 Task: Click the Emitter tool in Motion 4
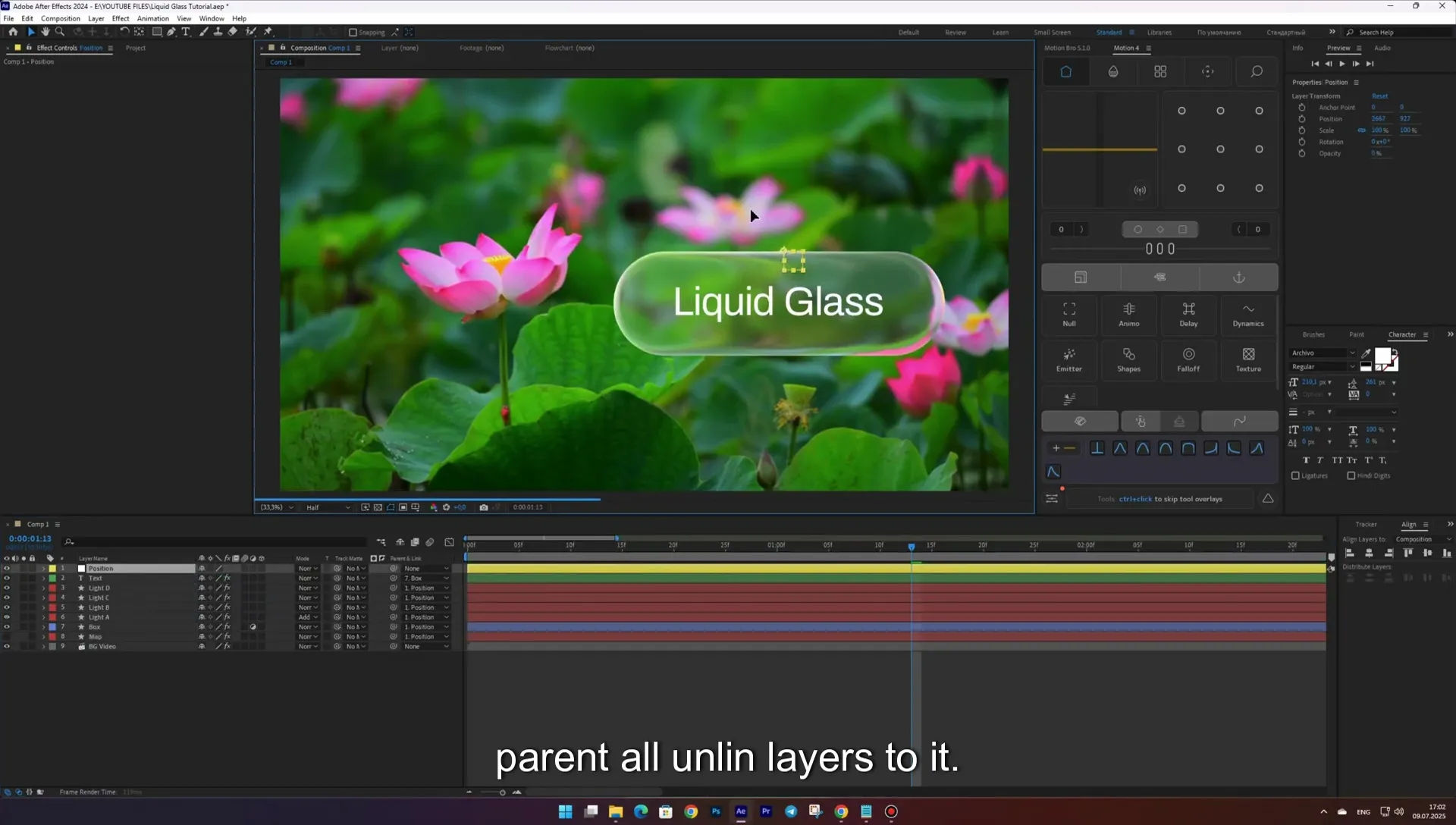[x=1069, y=359]
